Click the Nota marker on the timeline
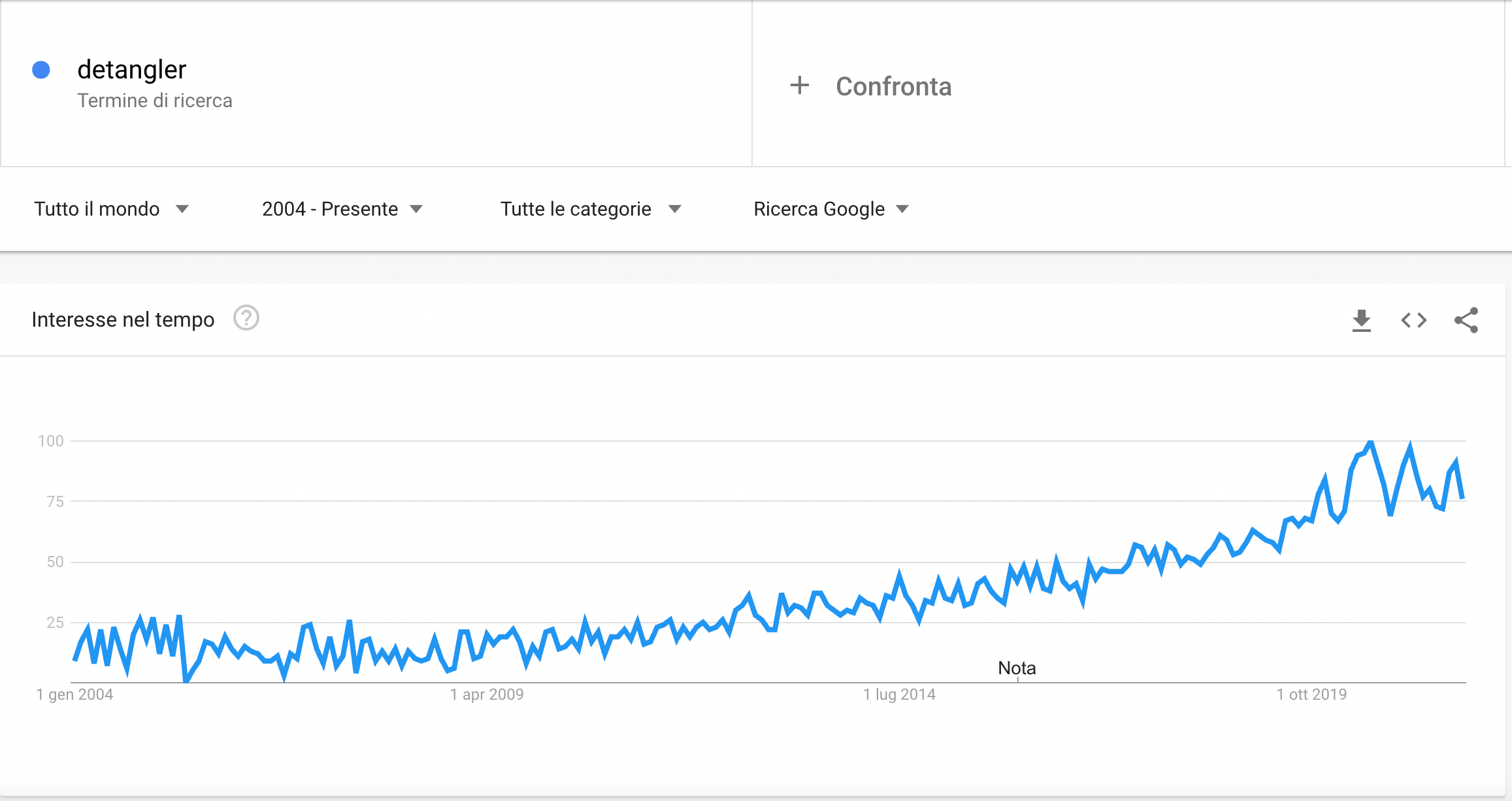 click(x=1017, y=668)
